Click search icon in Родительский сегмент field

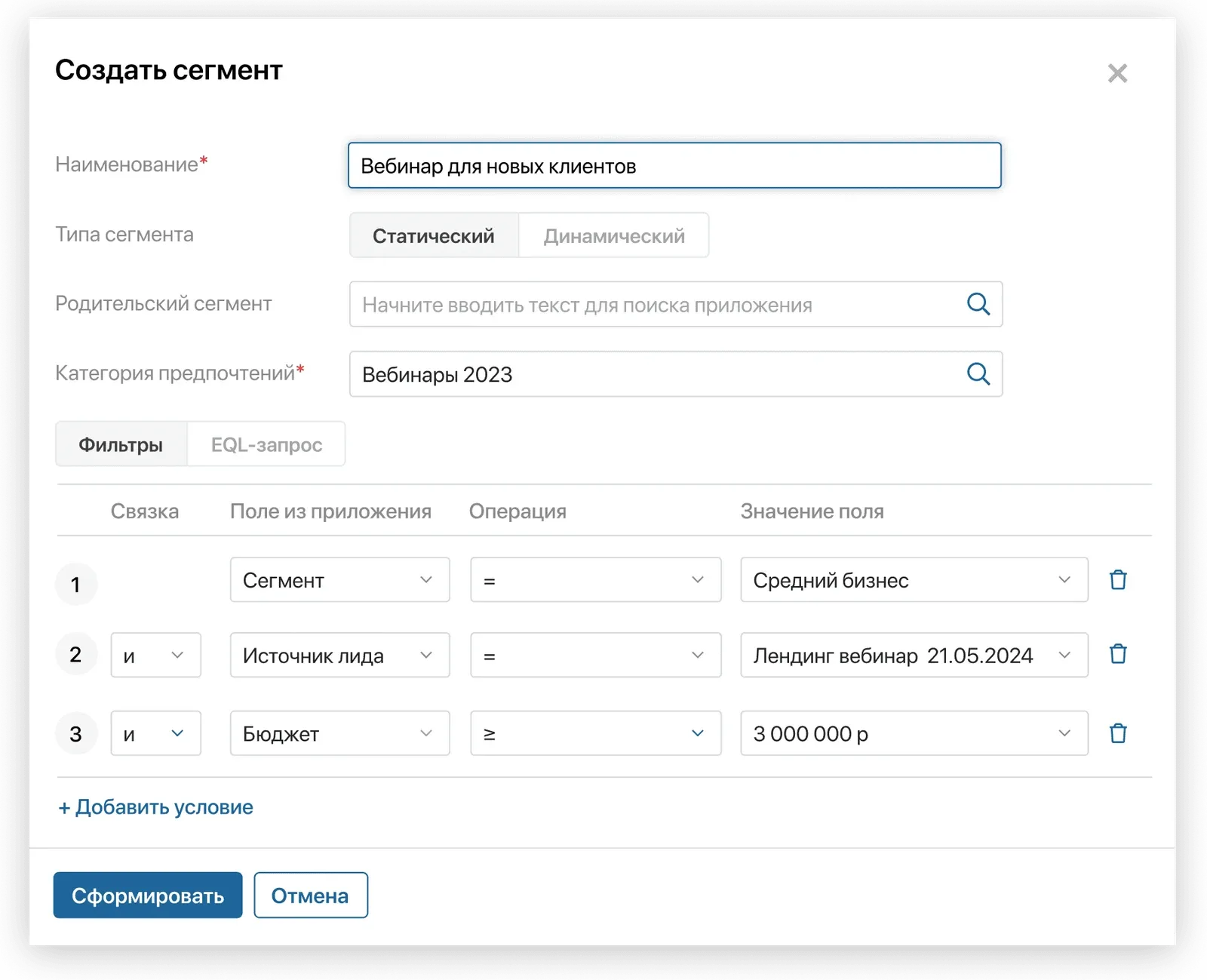[978, 304]
